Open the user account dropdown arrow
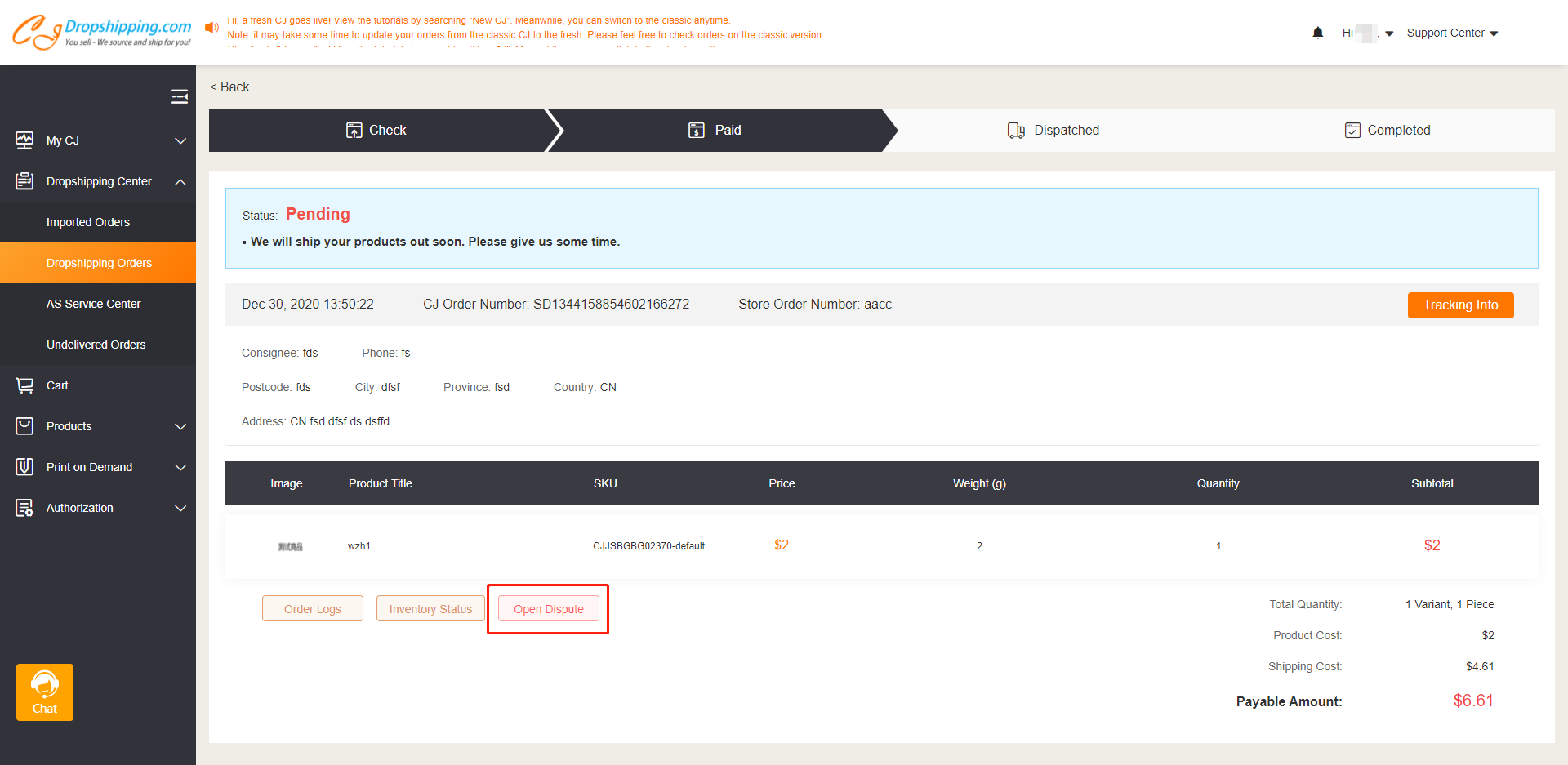1568x765 pixels. 1389,33
